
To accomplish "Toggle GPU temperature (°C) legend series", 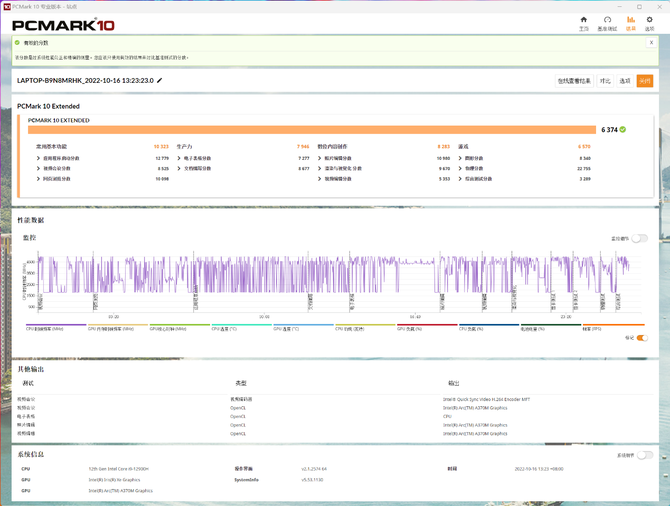I will (303, 327).
